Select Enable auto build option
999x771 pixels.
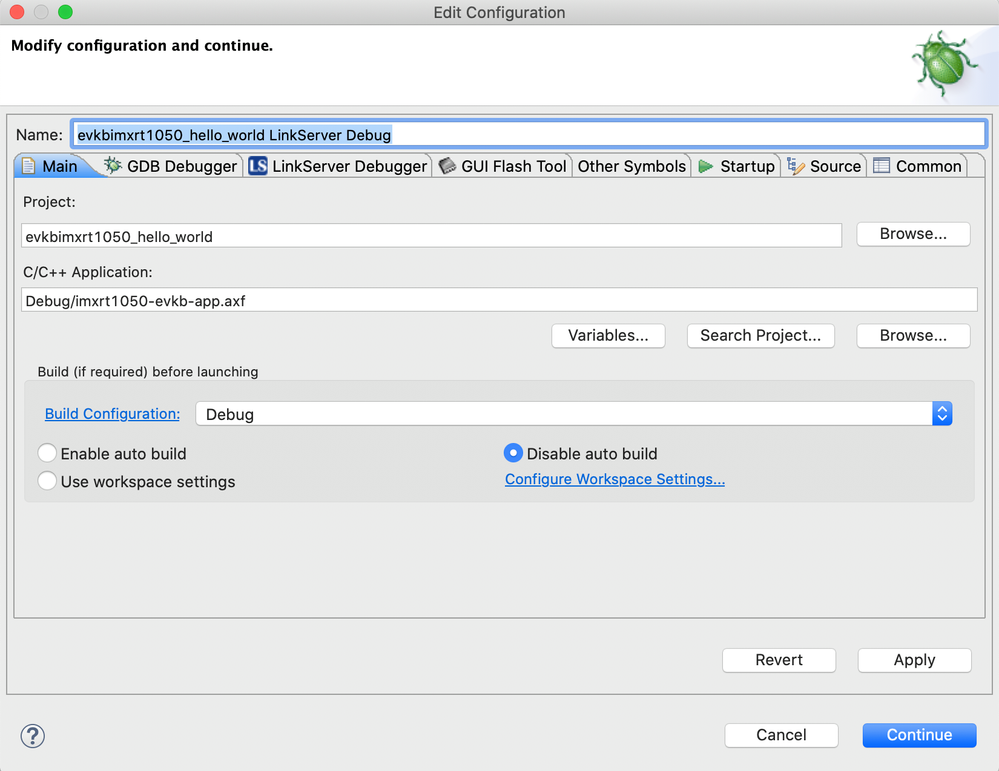(x=47, y=454)
